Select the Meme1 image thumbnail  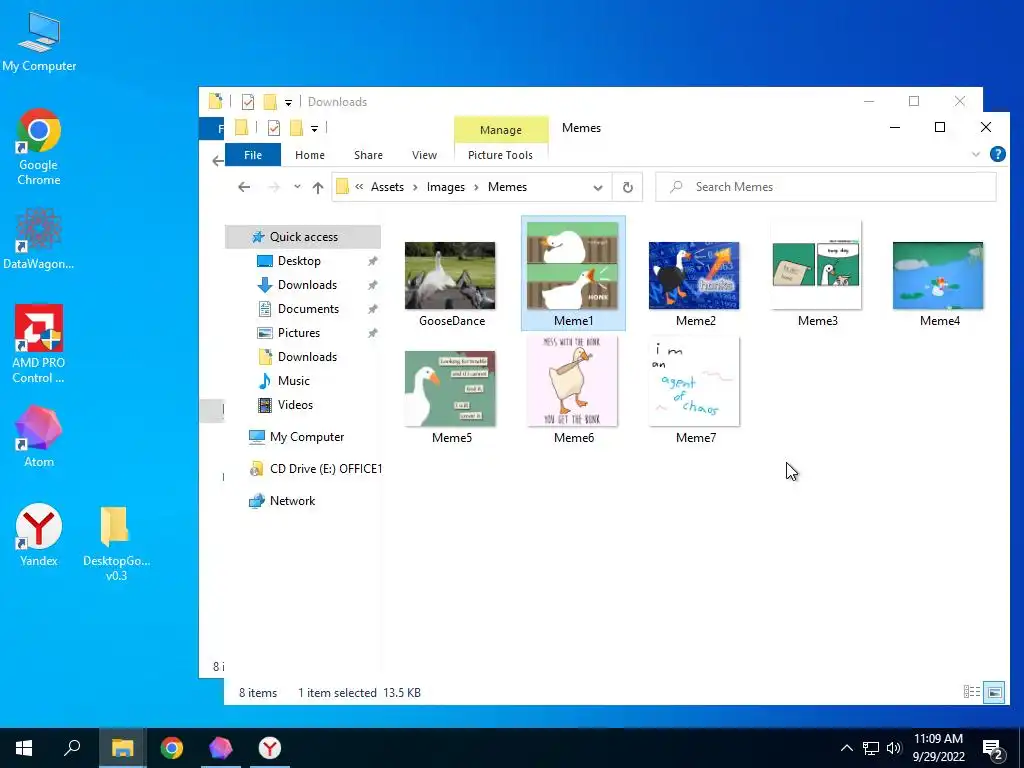[x=573, y=266]
